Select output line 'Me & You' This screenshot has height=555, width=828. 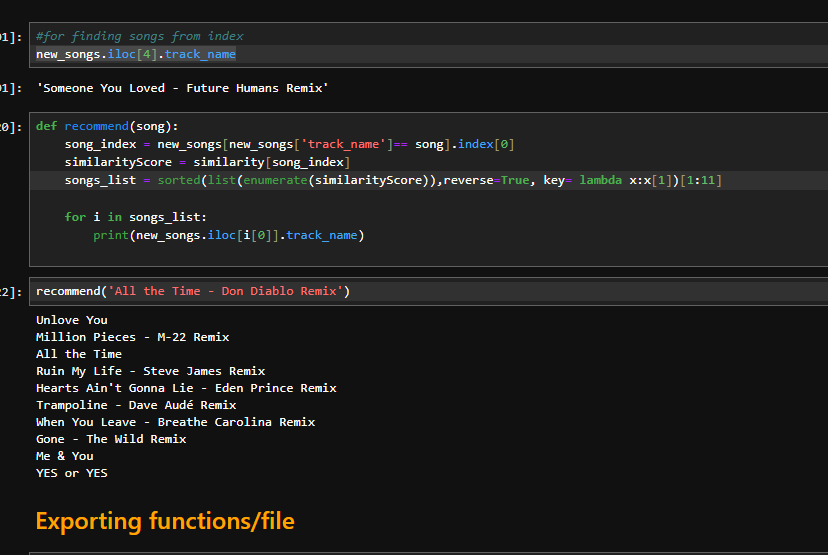coord(64,456)
